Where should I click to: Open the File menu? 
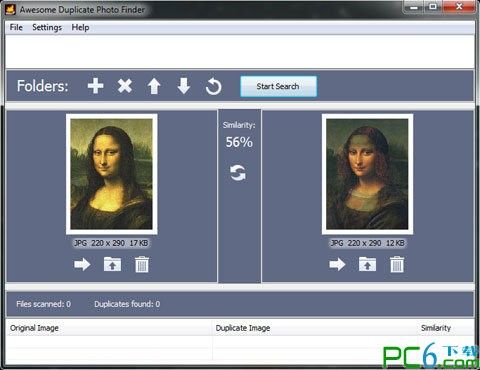coord(16,27)
